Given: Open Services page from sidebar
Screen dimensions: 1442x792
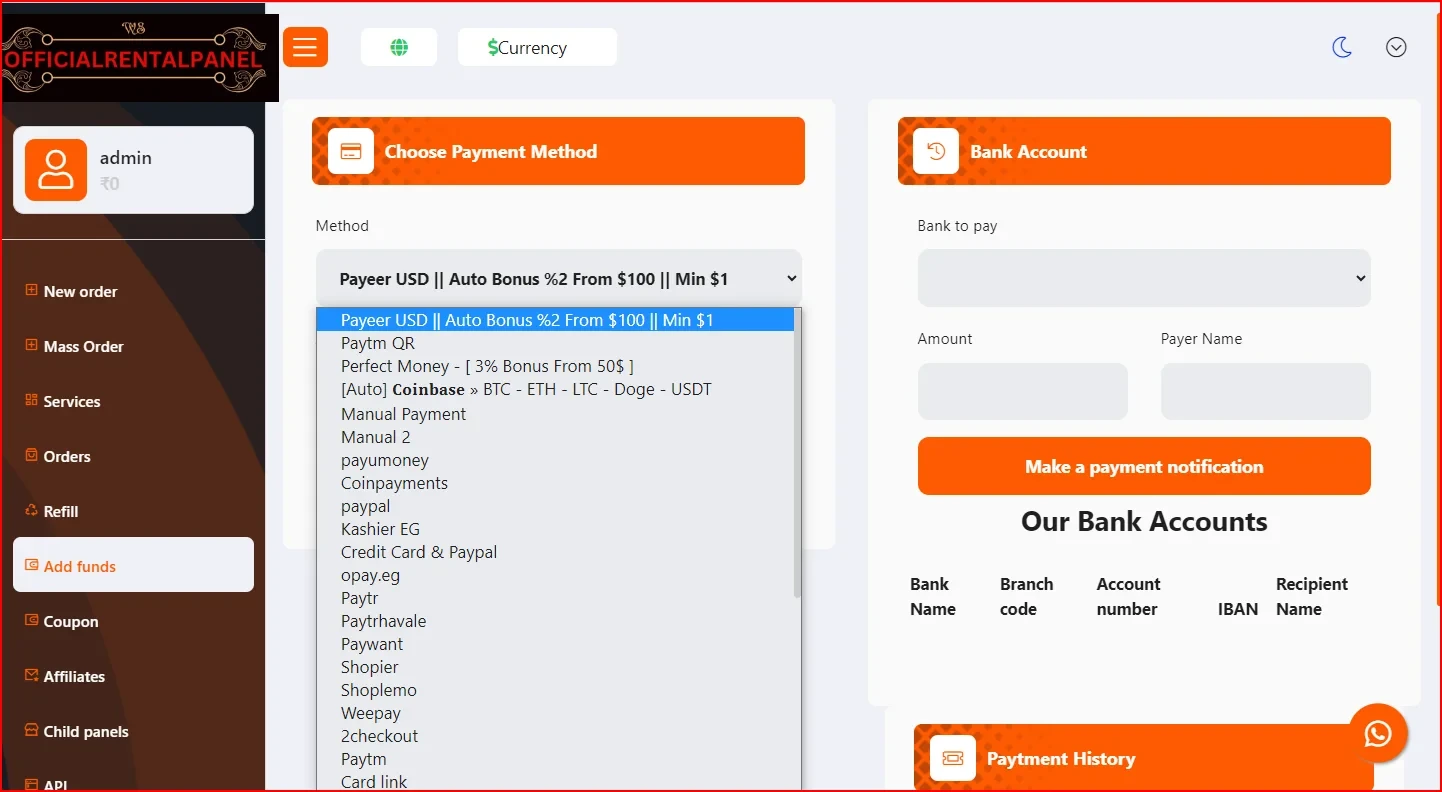Looking at the screenshot, I should point(72,402).
